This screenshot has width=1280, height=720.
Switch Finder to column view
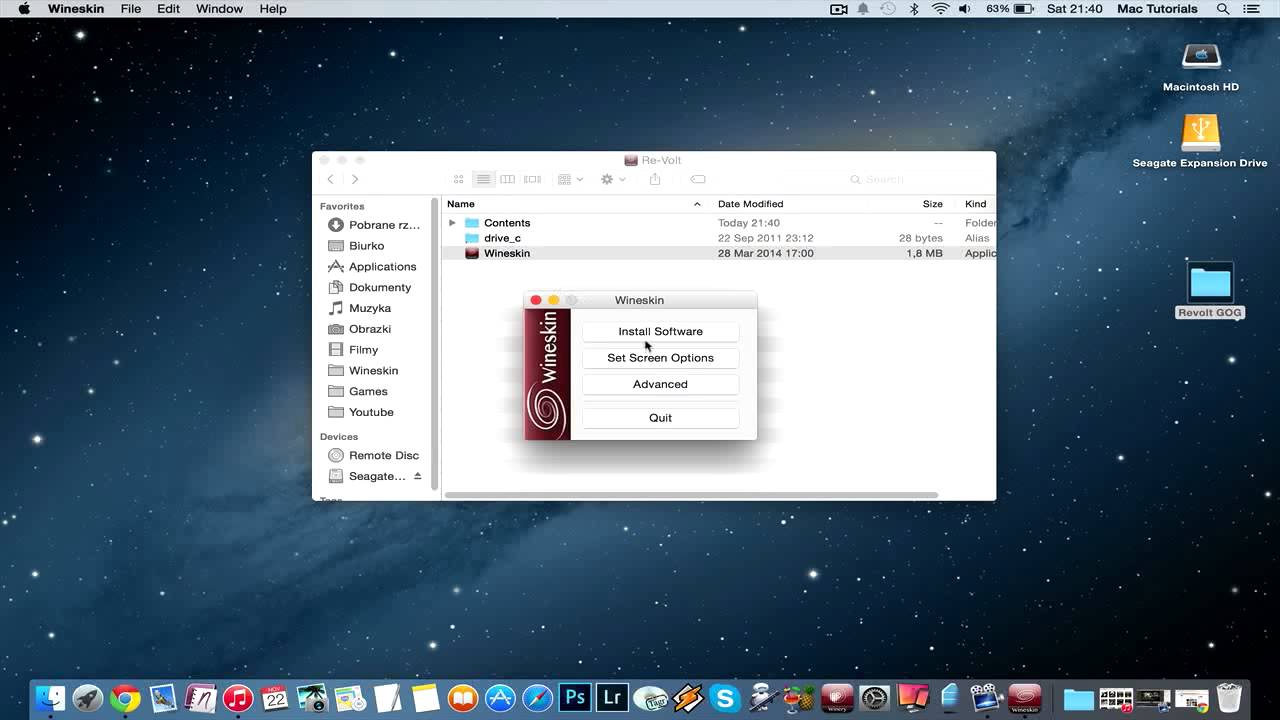[x=507, y=179]
